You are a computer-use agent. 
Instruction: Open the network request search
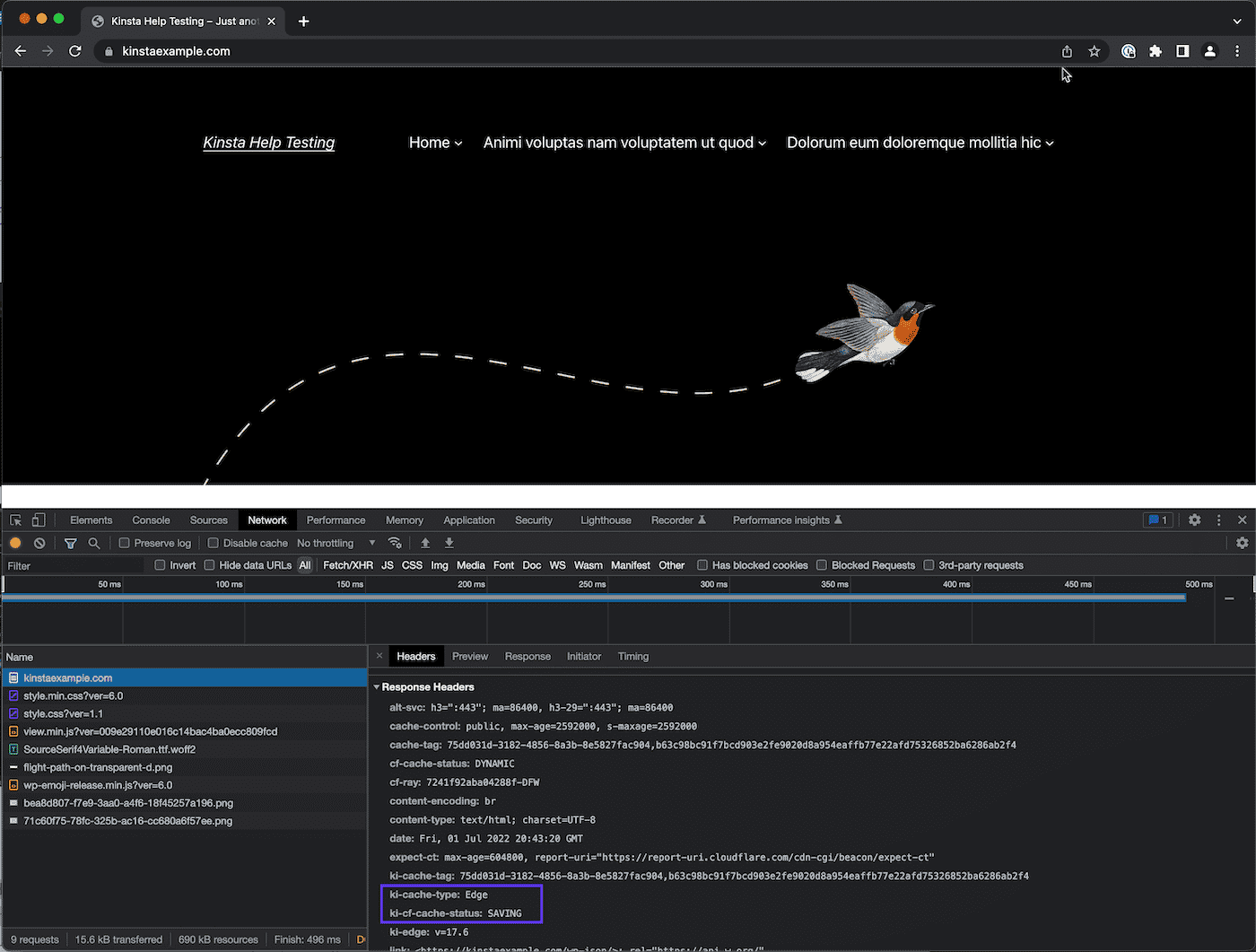[x=93, y=543]
